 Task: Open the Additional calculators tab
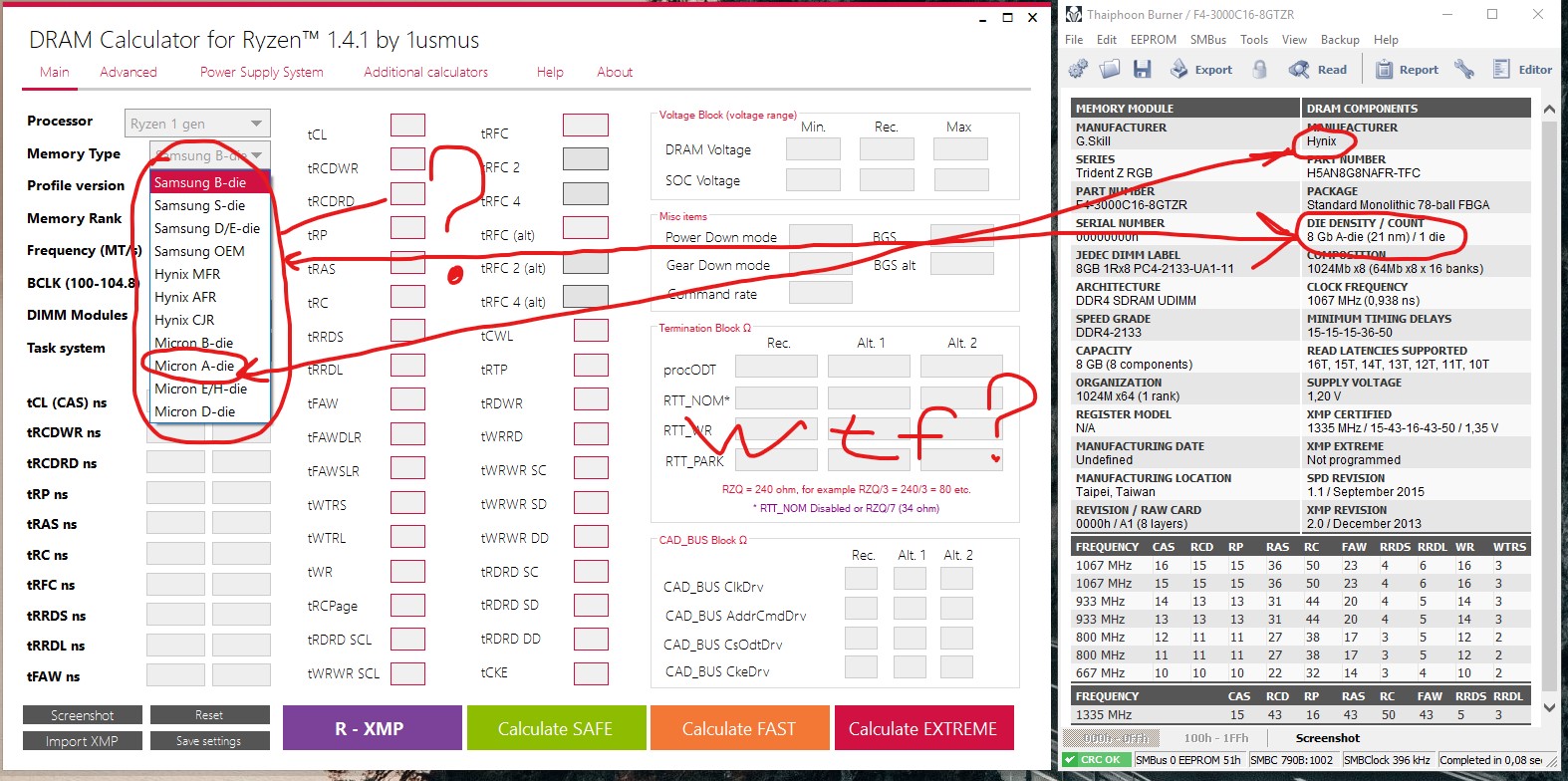425,72
